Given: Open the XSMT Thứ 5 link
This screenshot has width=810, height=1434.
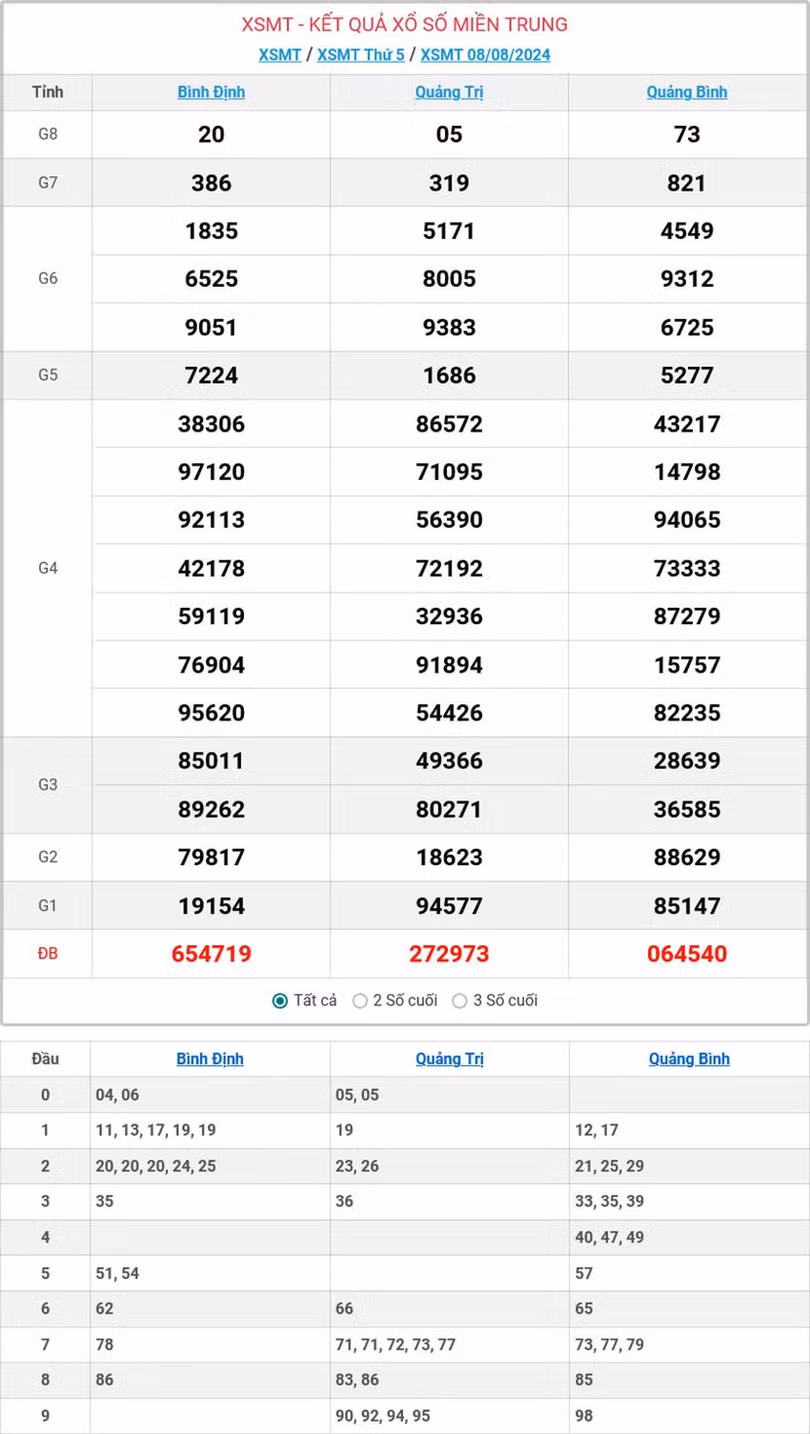Looking at the screenshot, I should (x=360, y=55).
